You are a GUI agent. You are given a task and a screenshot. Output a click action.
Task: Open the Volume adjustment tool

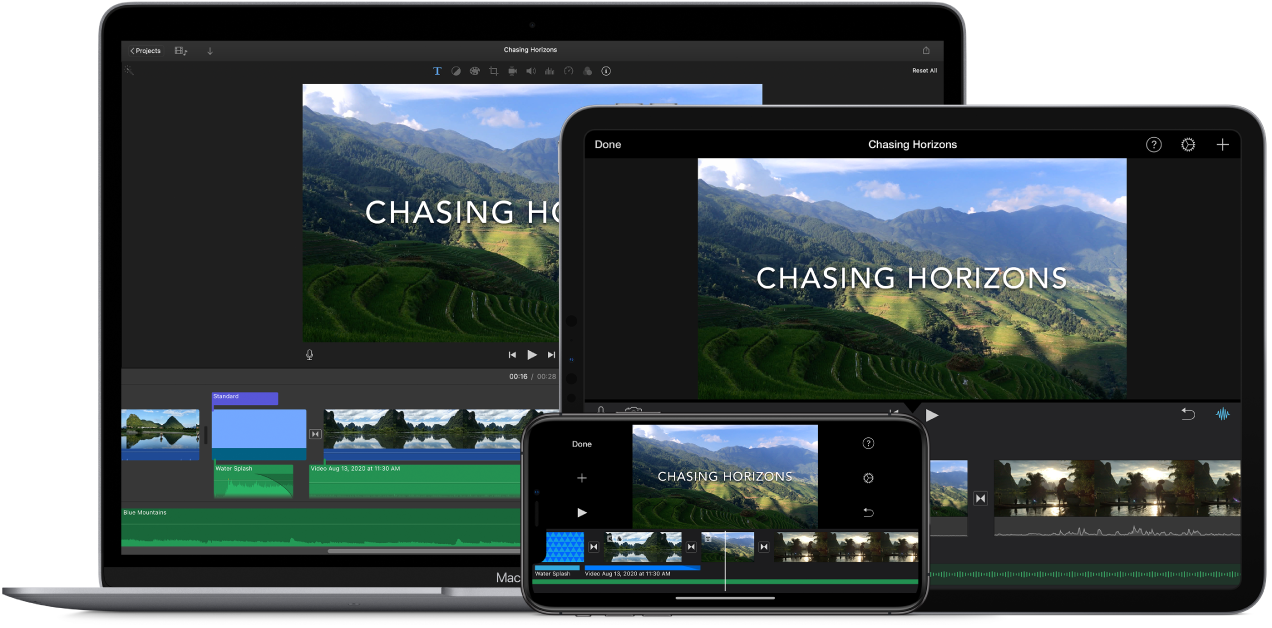pos(531,71)
